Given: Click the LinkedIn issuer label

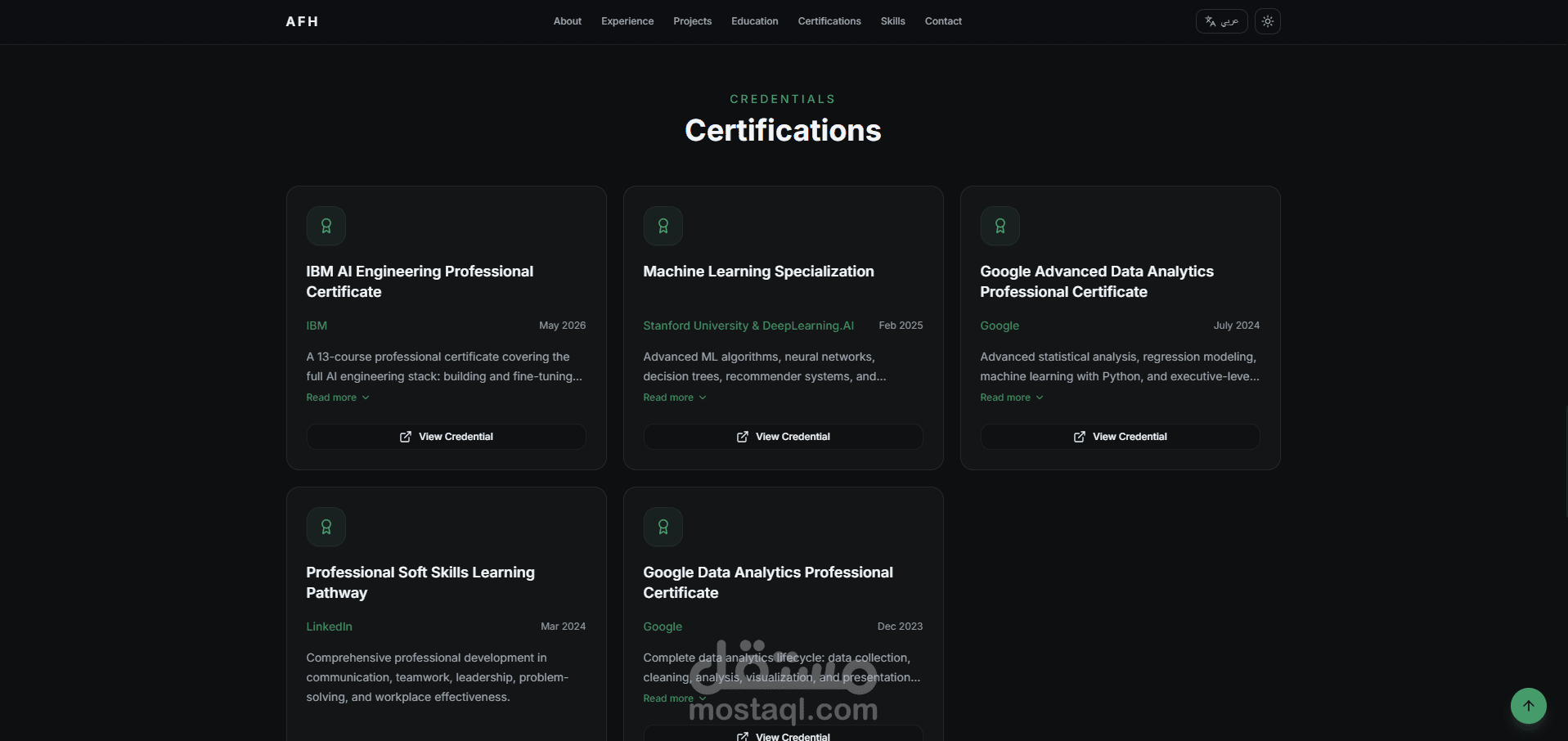Looking at the screenshot, I should [x=329, y=626].
